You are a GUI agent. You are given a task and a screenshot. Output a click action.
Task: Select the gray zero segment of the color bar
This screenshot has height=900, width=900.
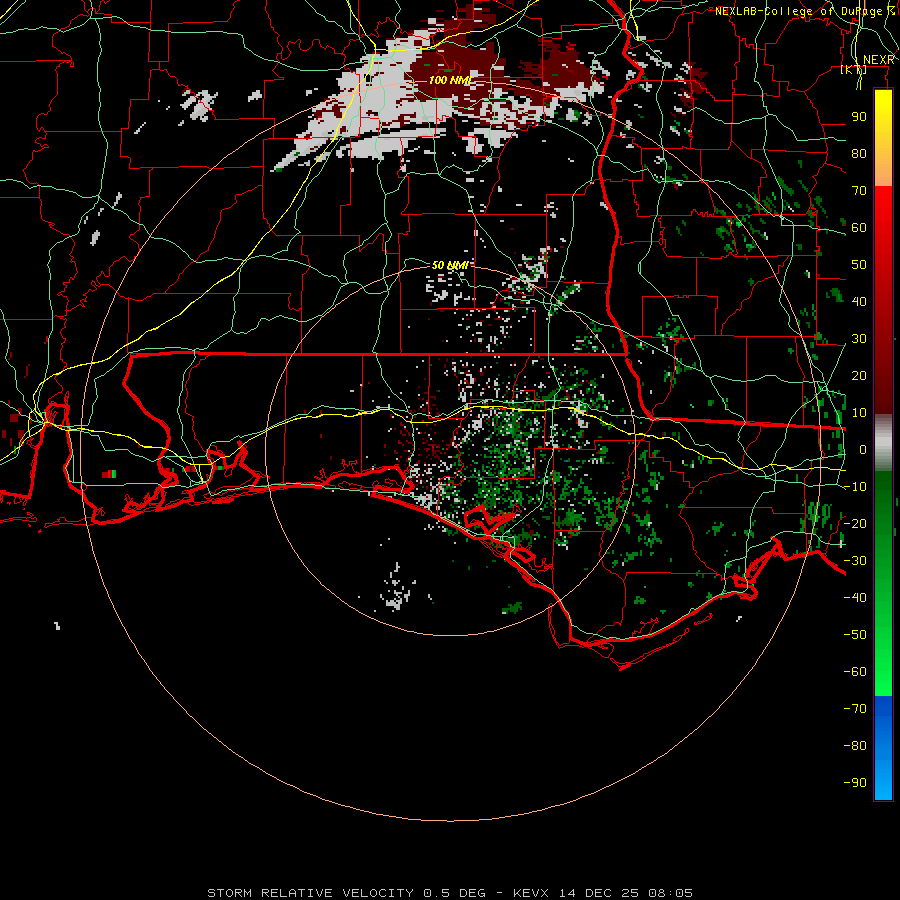[883, 443]
